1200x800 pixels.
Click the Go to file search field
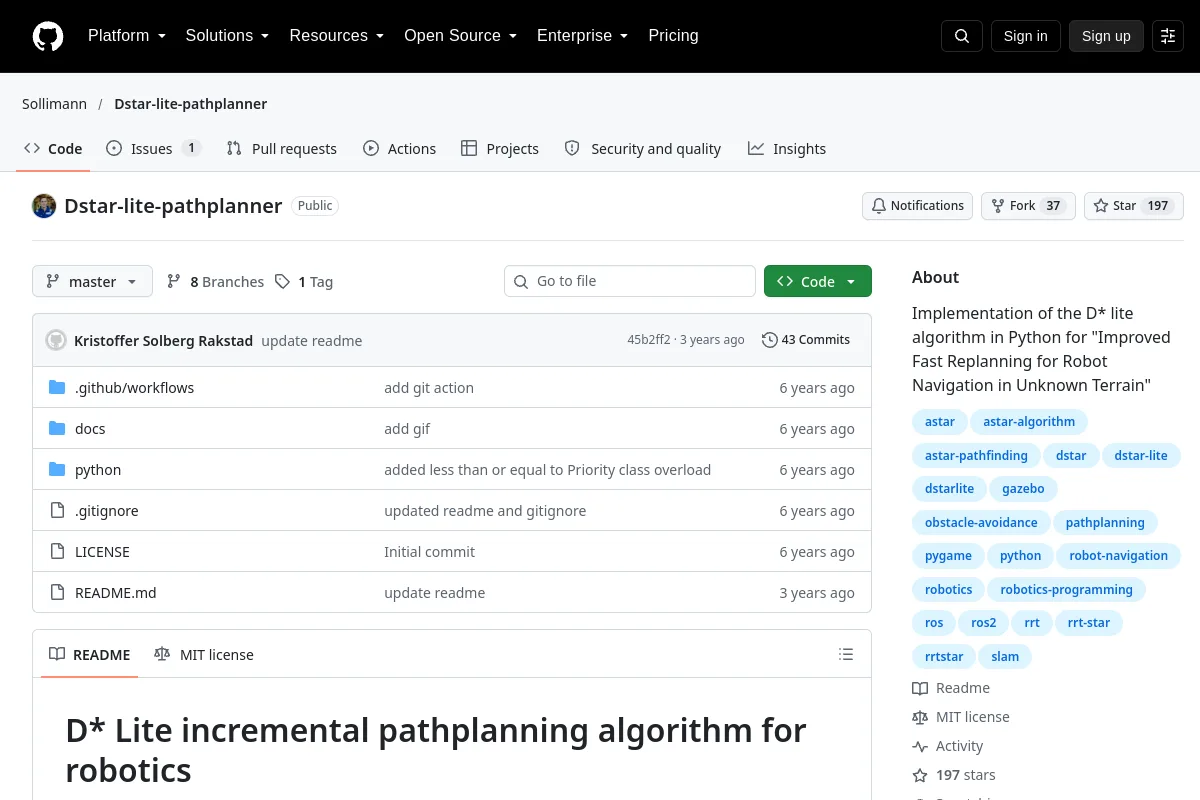pos(630,281)
